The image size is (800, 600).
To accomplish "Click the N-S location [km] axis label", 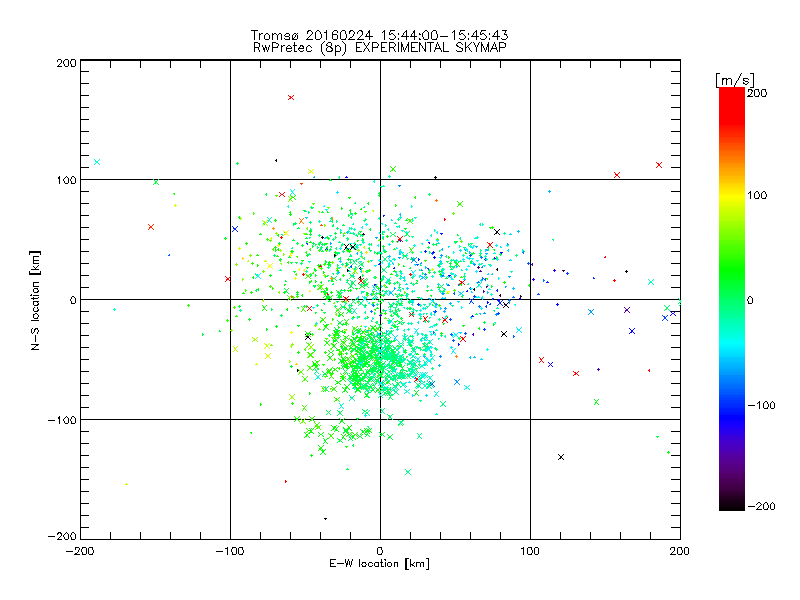I will pos(35,301).
